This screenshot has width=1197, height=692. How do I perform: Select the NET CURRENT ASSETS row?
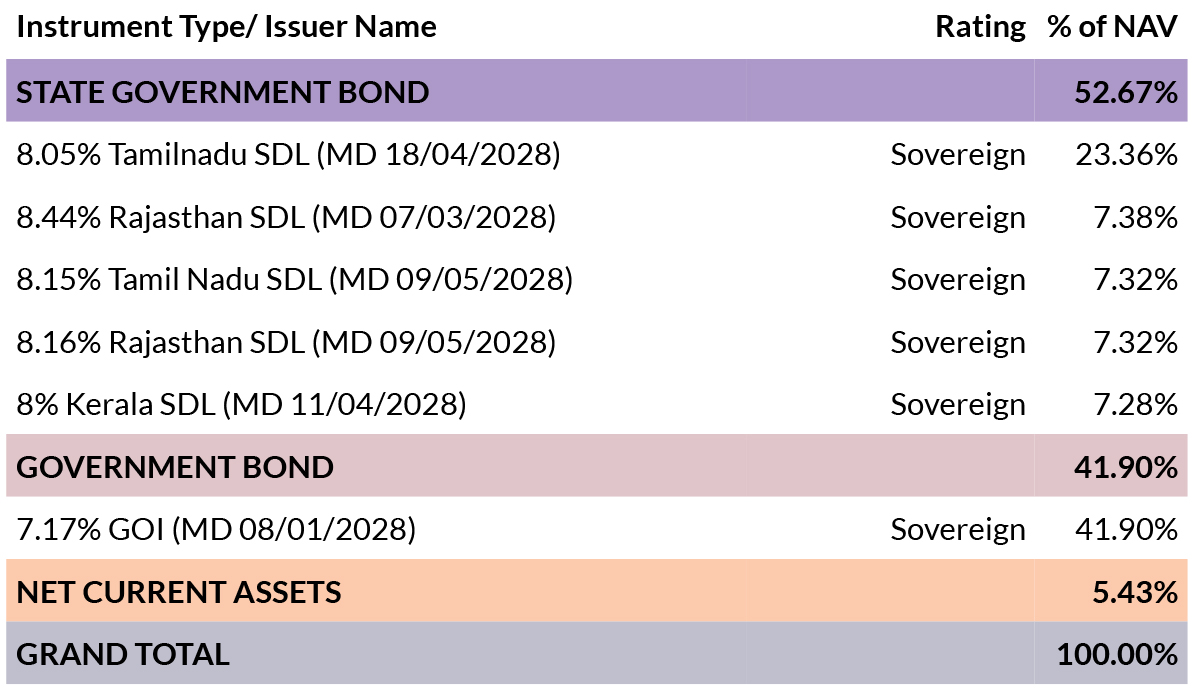596,591
